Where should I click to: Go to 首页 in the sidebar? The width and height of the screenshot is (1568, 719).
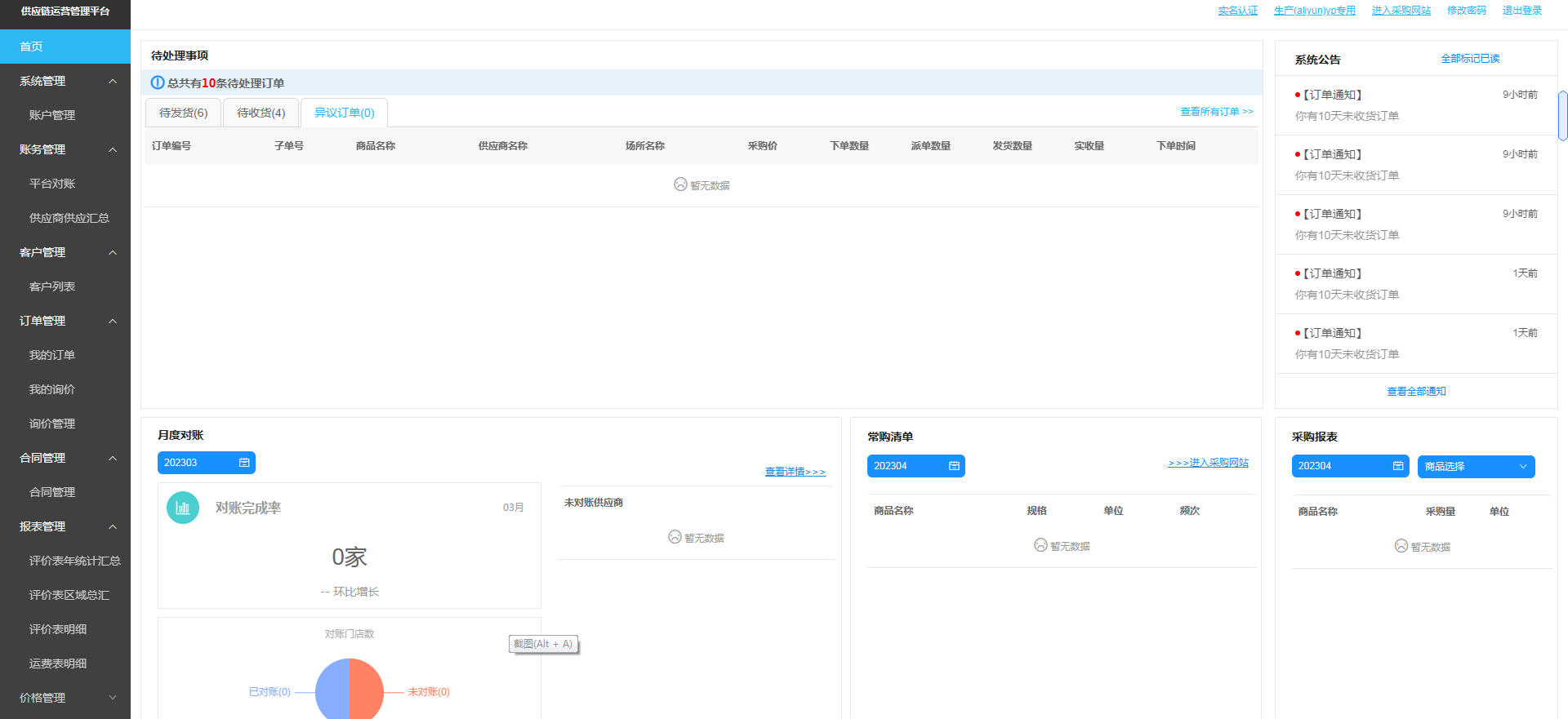click(x=65, y=47)
